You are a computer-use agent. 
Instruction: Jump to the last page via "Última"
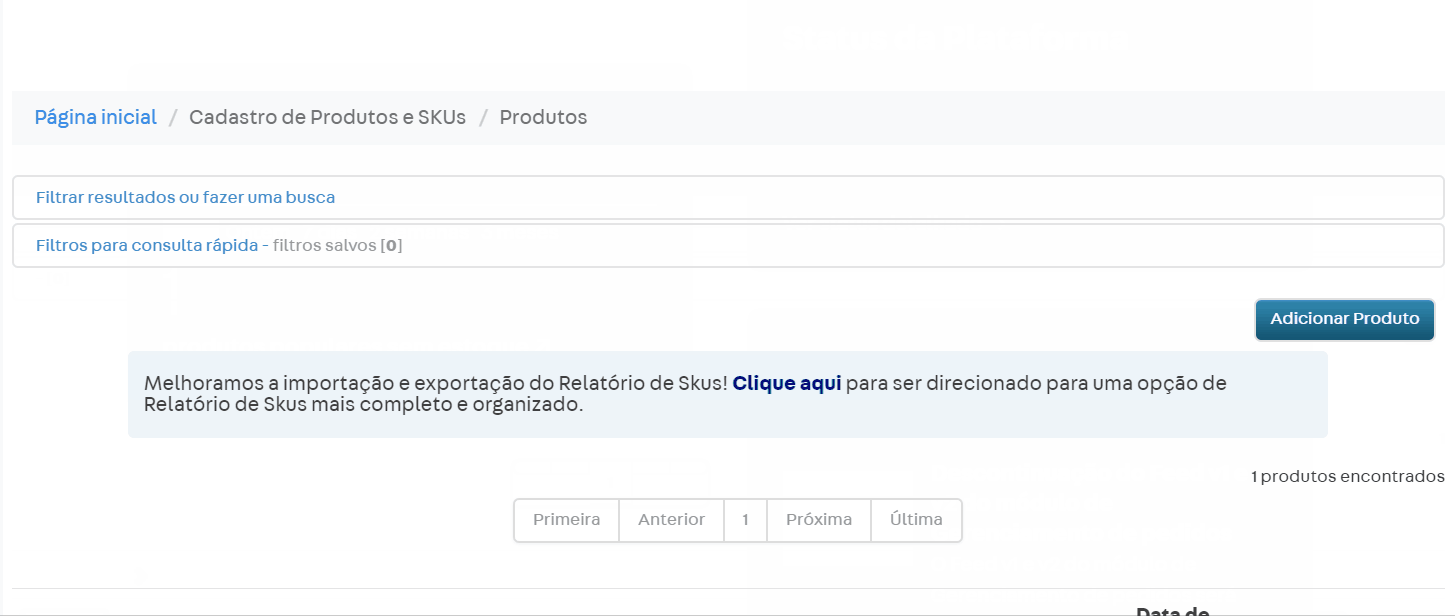(x=915, y=520)
